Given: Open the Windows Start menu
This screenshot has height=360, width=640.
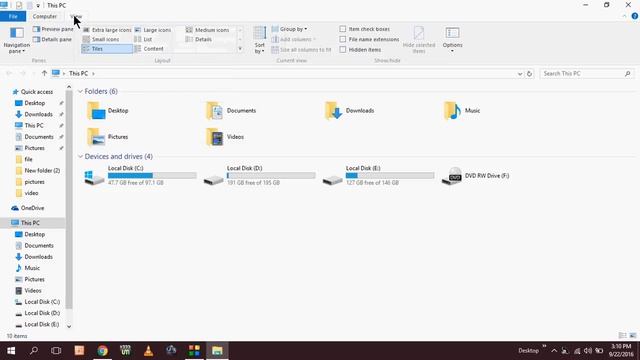Looking at the screenshot, I should (11, 351).
